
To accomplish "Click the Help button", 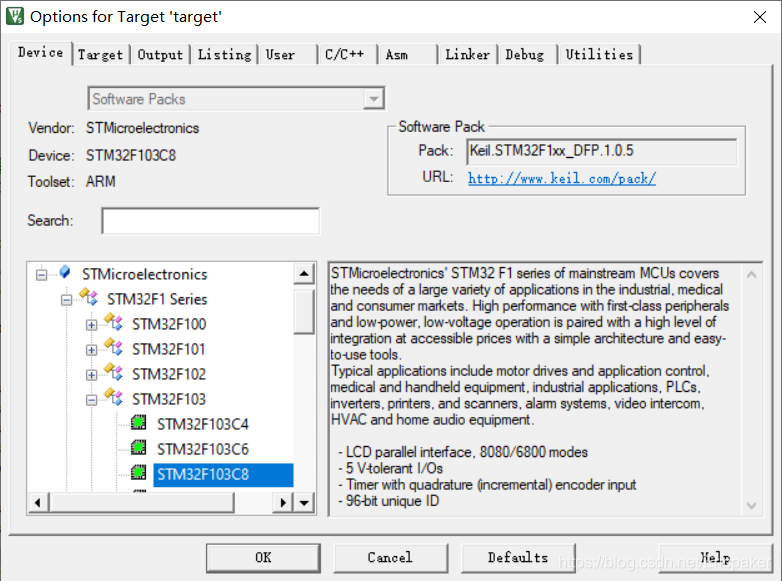I will 715,558.
